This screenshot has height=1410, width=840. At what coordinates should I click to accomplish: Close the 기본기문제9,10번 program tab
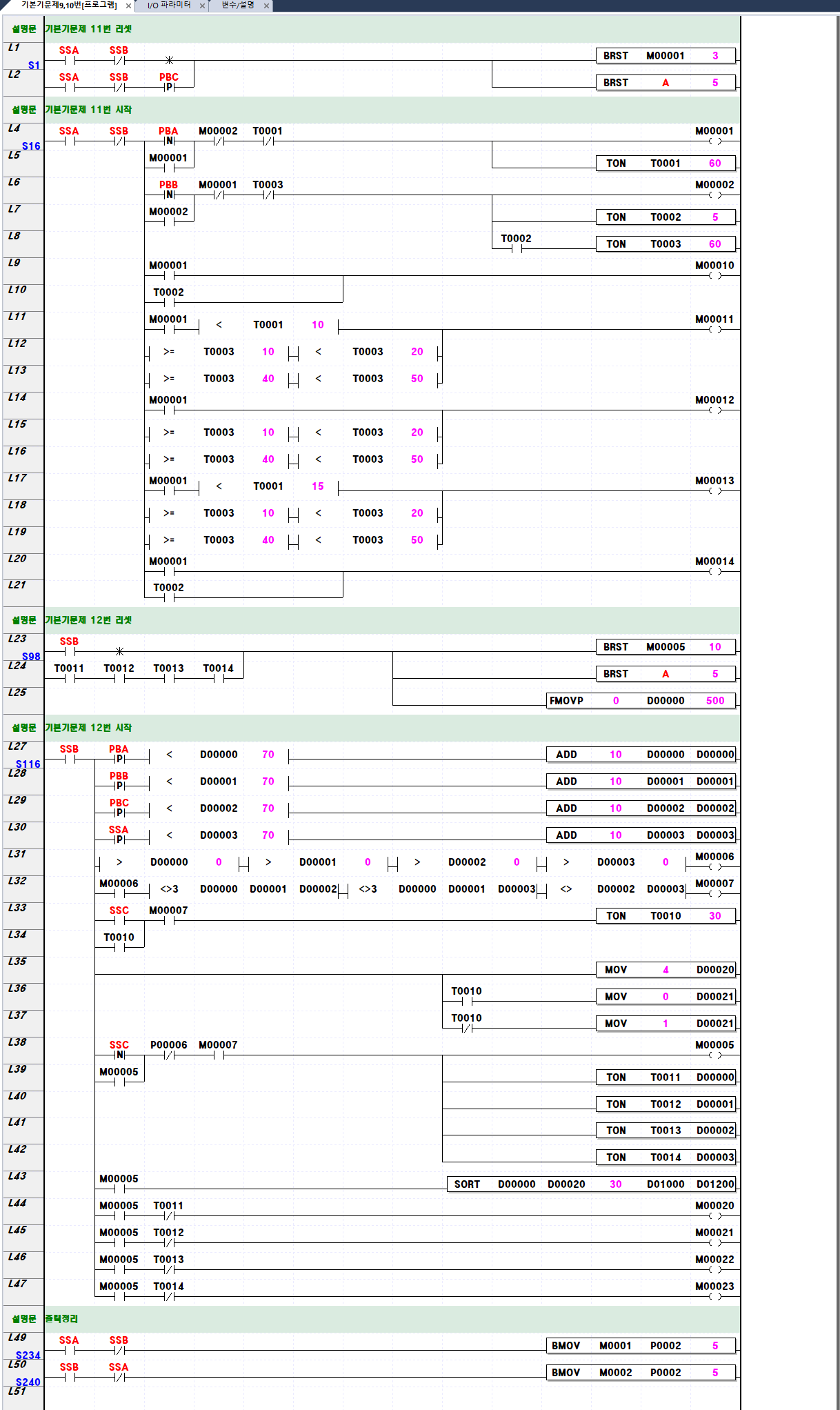click(x=128, y=6)
